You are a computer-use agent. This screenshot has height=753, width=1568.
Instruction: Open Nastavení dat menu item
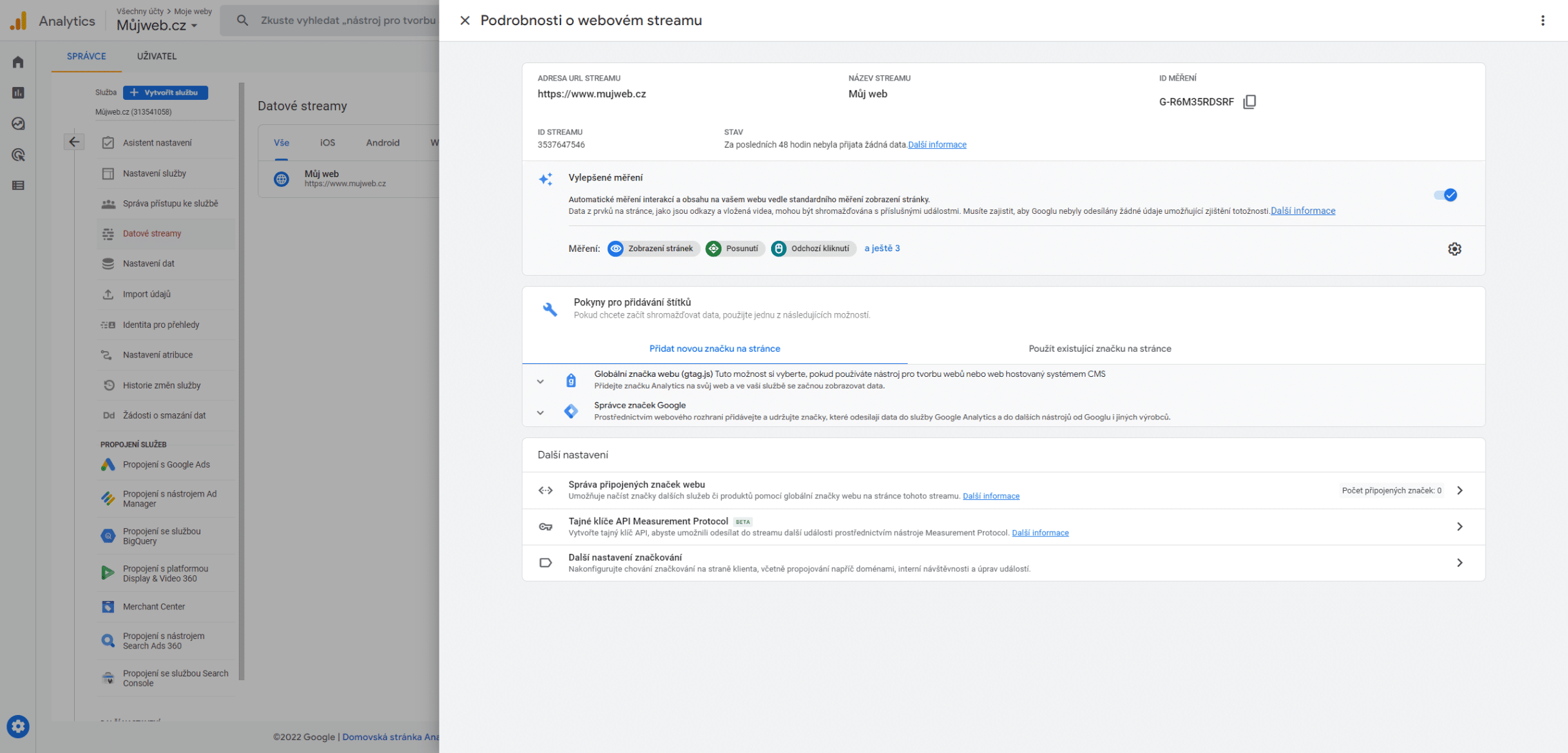[x=166, y=263]
